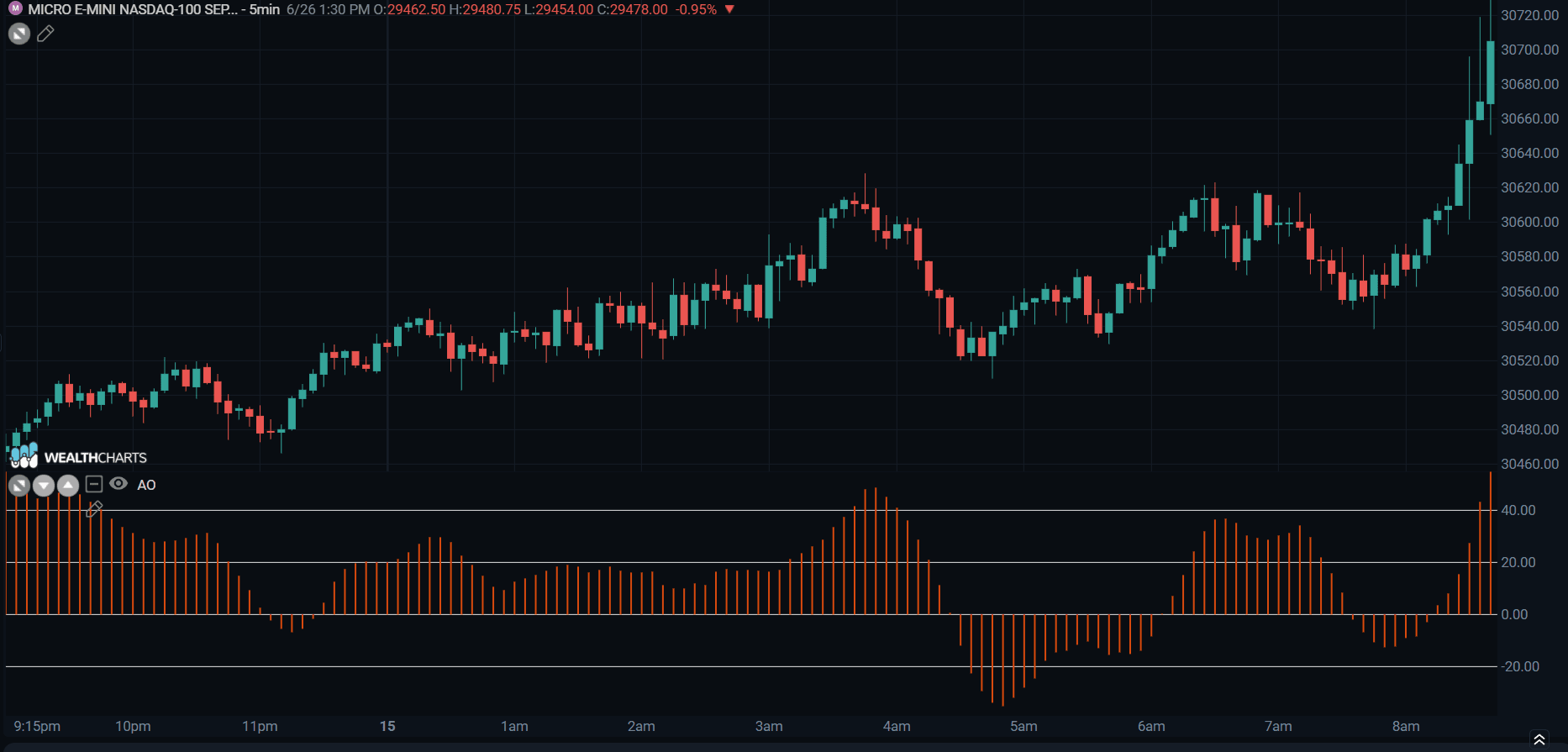Click the 1am time axis label
The width and height of the screenshot is (1568, 752).
[x=514, y=726]
